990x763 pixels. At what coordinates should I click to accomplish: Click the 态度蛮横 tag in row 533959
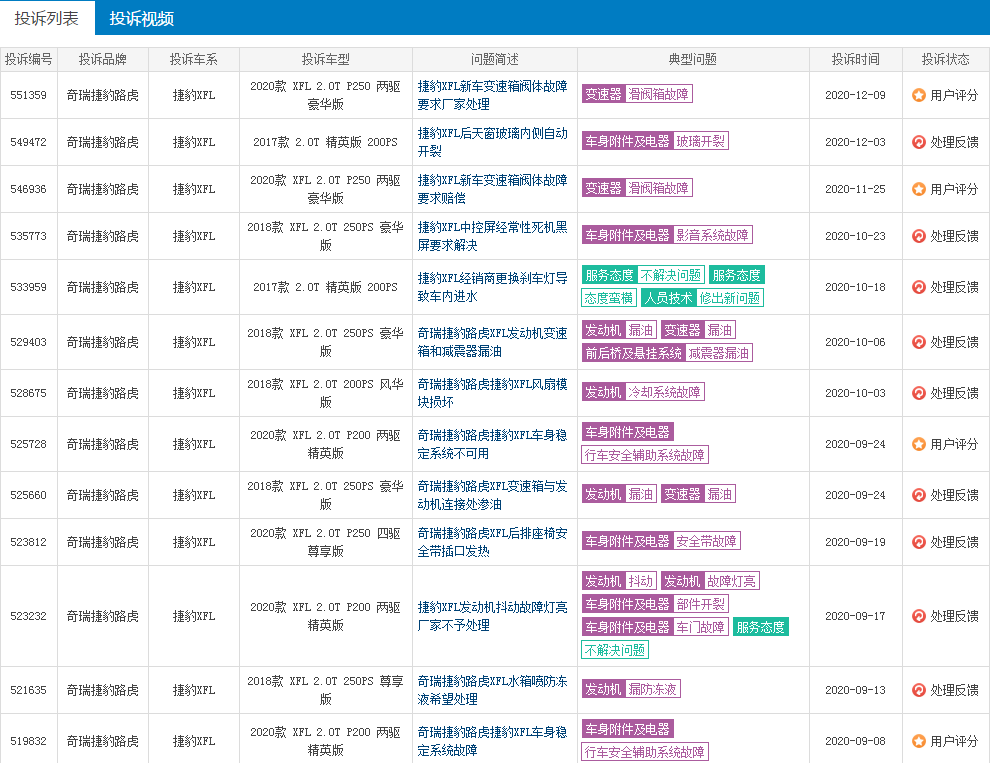(x=609, y=297)
